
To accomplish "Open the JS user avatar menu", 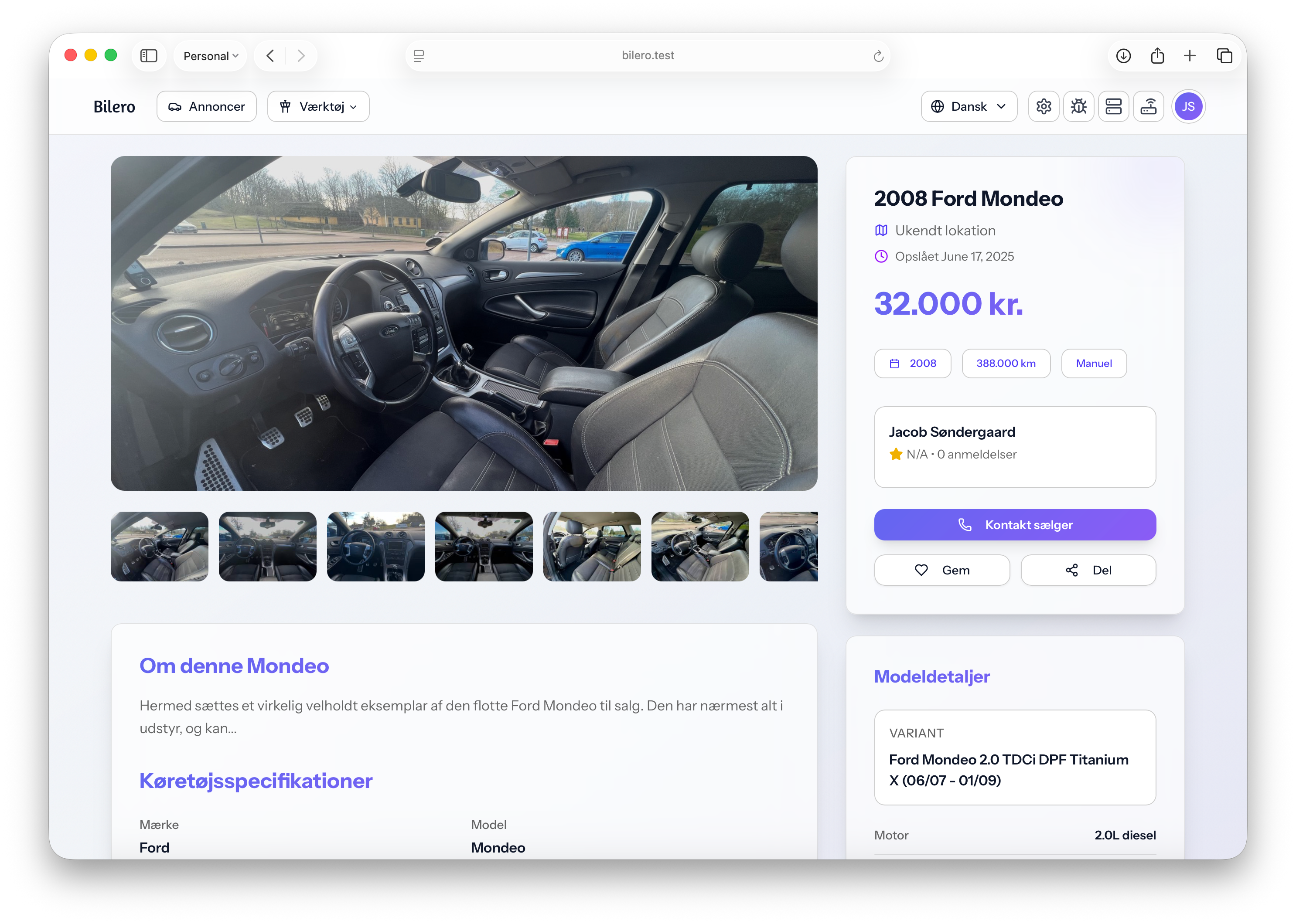I will tap(1188, 106).
